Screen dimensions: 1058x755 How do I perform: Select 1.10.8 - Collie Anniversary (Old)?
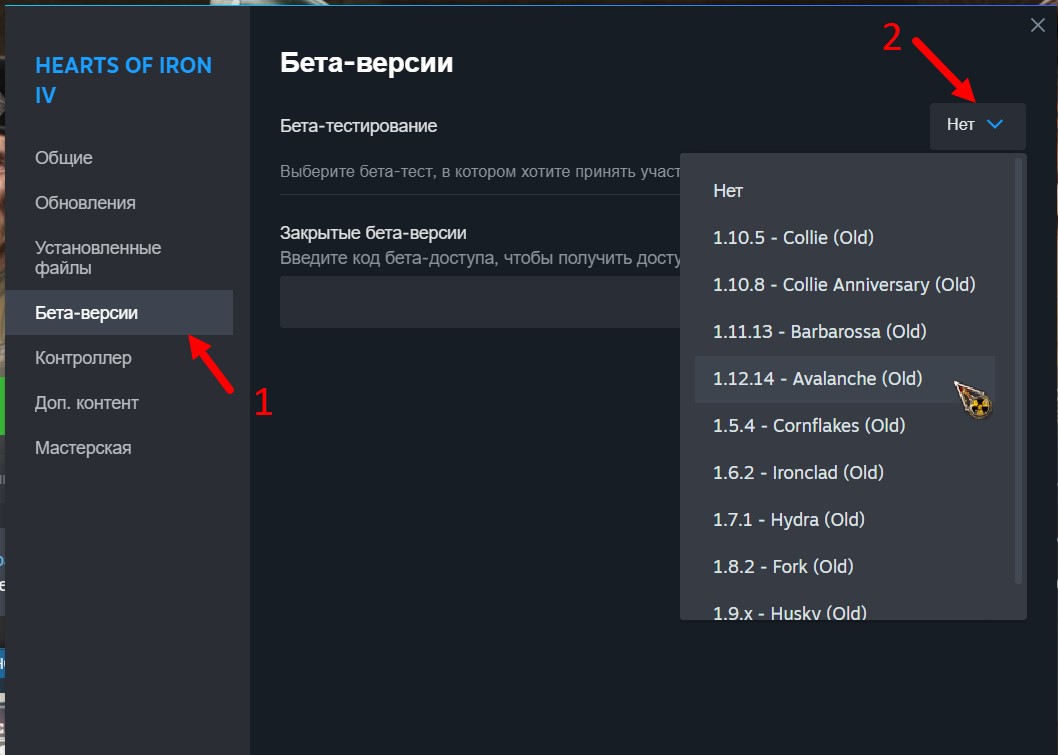[845, 285]
